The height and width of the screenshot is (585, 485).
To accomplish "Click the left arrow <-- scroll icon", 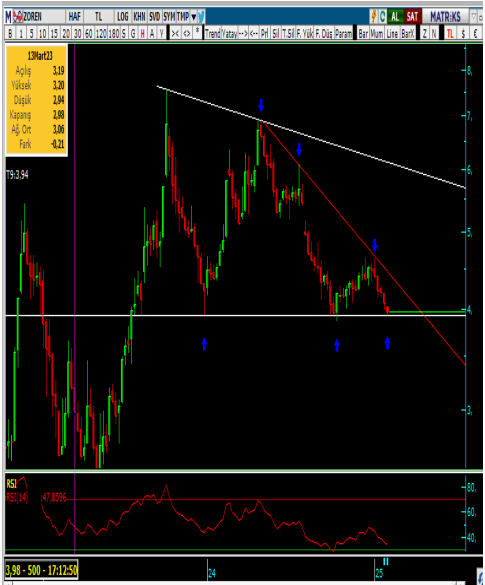I will 254,34.
